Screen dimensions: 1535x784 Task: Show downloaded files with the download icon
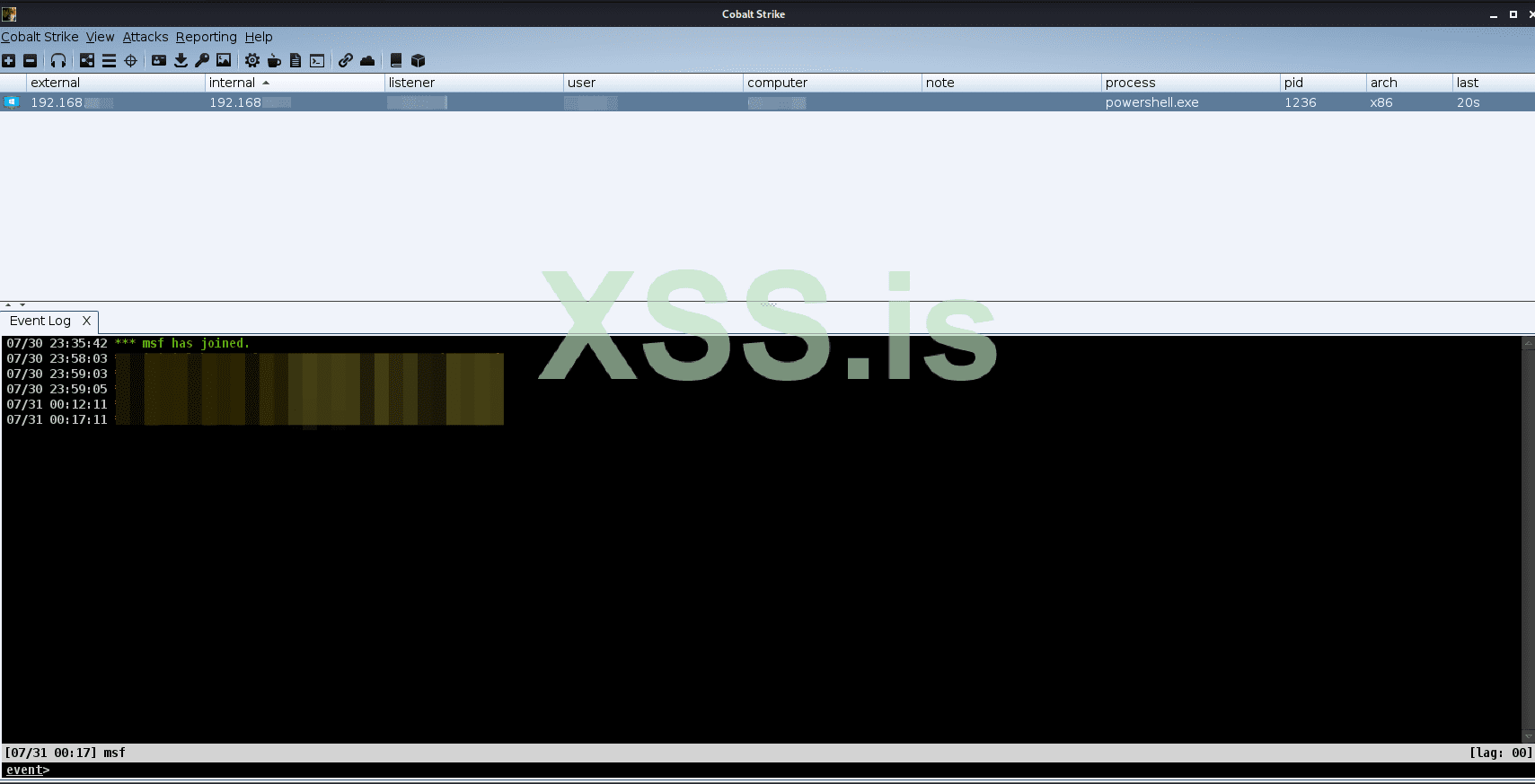click(x=181, y=60)
